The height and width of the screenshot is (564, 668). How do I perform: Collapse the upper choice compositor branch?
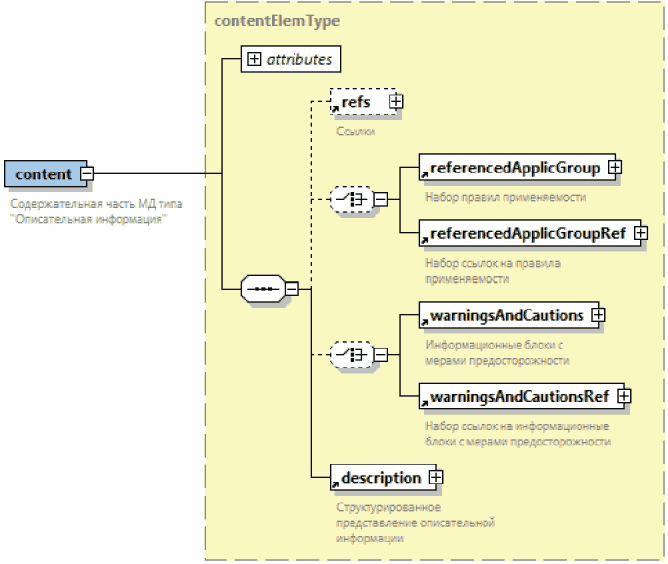[380, 200]
